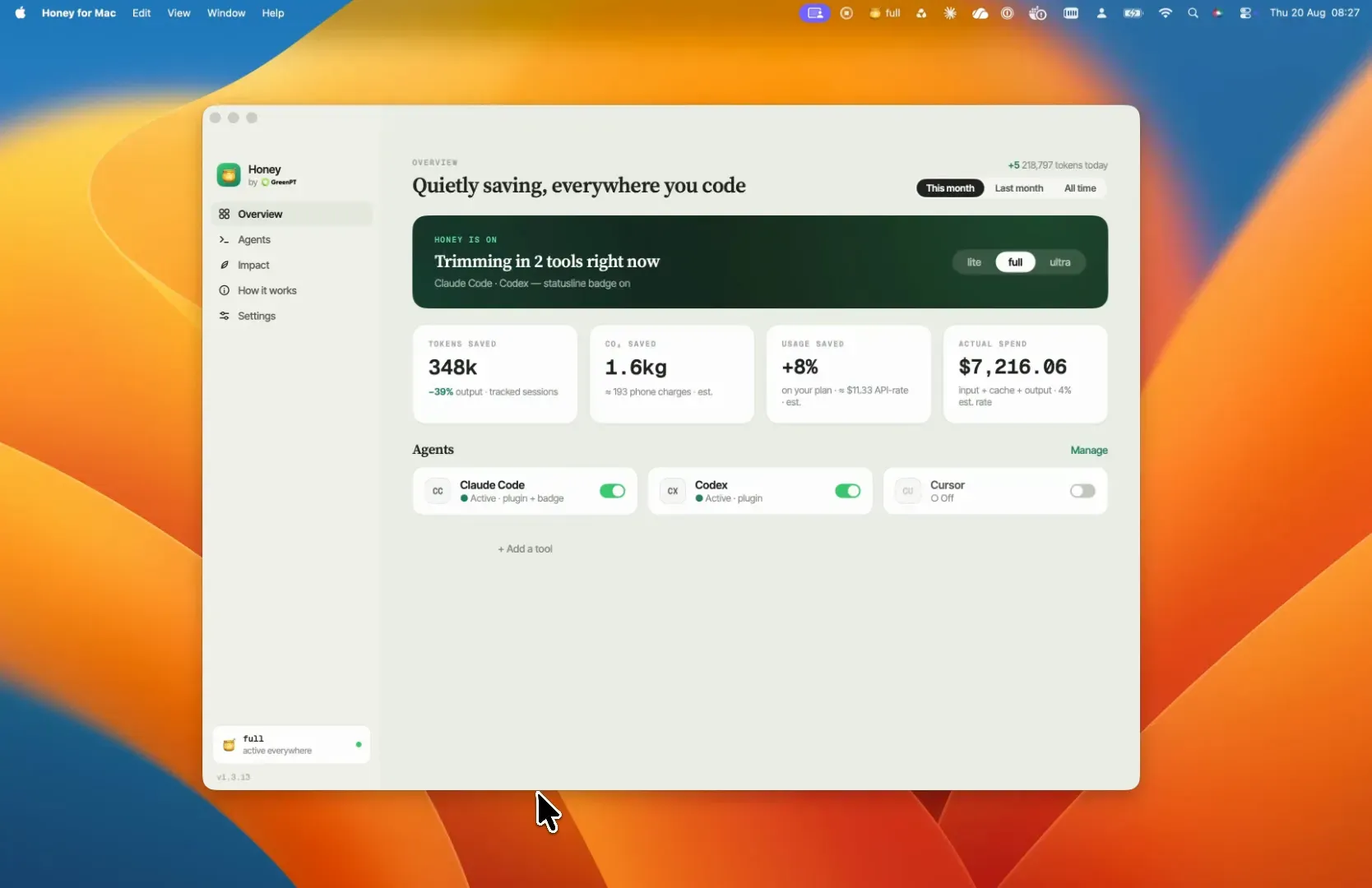Click the Honey app logo in sidebar
The image size is (1372, 888).
pyautogui.click(x=229, y=174)
